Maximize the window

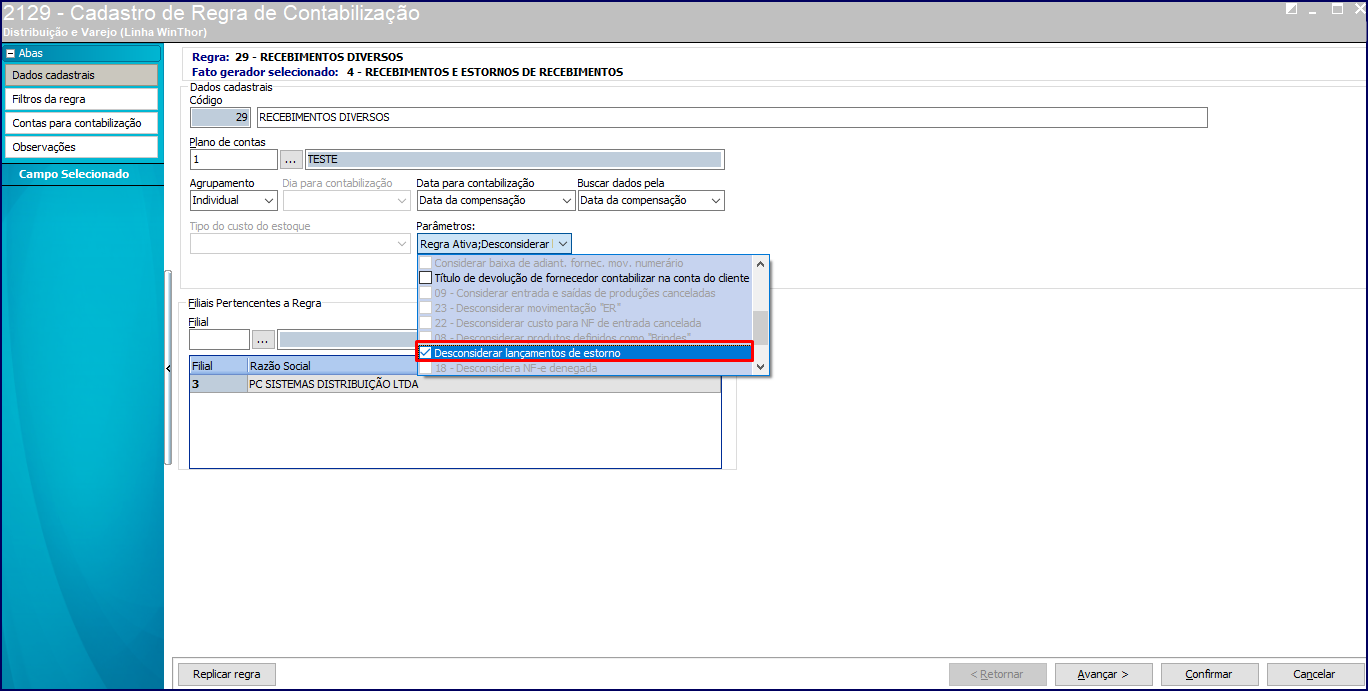[1337, 9]
